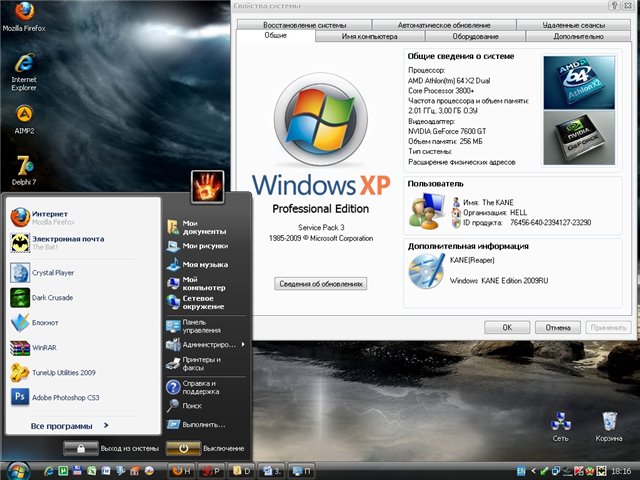Select the Общие tab
The image size is (640, 480).
point(276,36)
